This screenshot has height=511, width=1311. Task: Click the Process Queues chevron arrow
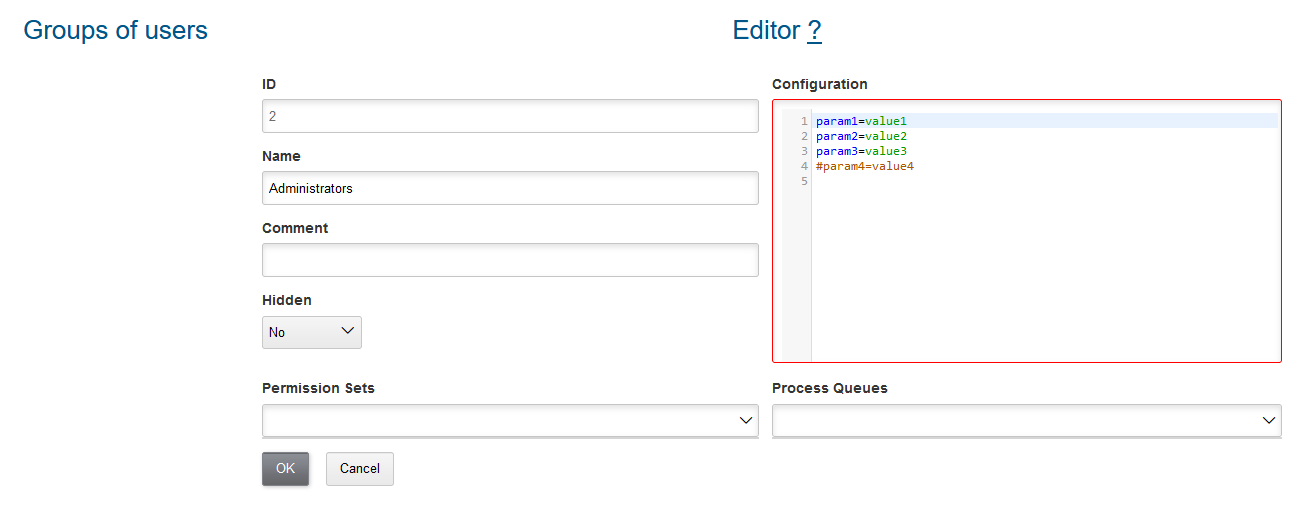click(1269, 421)
